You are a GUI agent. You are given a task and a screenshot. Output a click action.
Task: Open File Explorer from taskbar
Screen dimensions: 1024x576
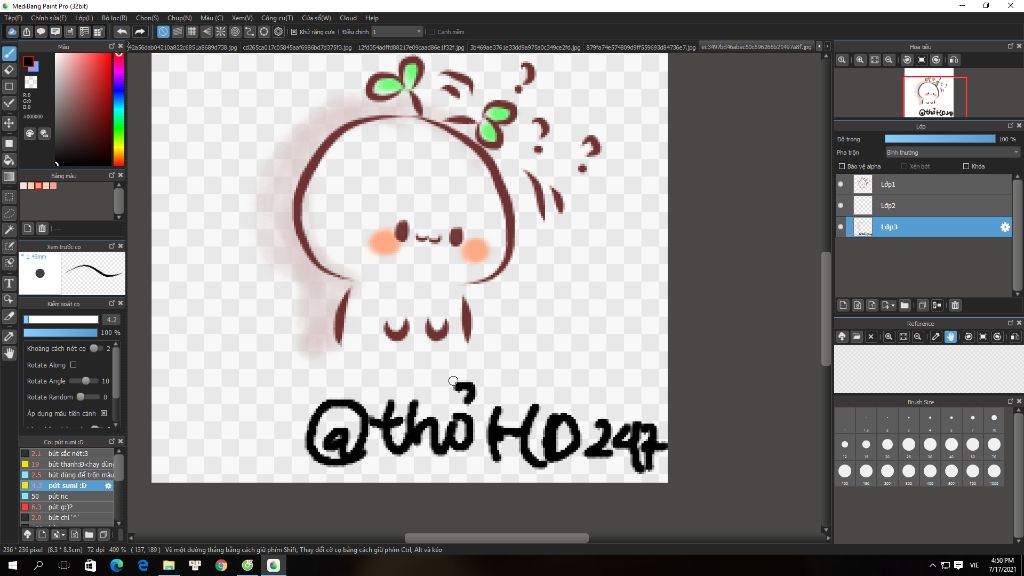click(x=168, y=565)
